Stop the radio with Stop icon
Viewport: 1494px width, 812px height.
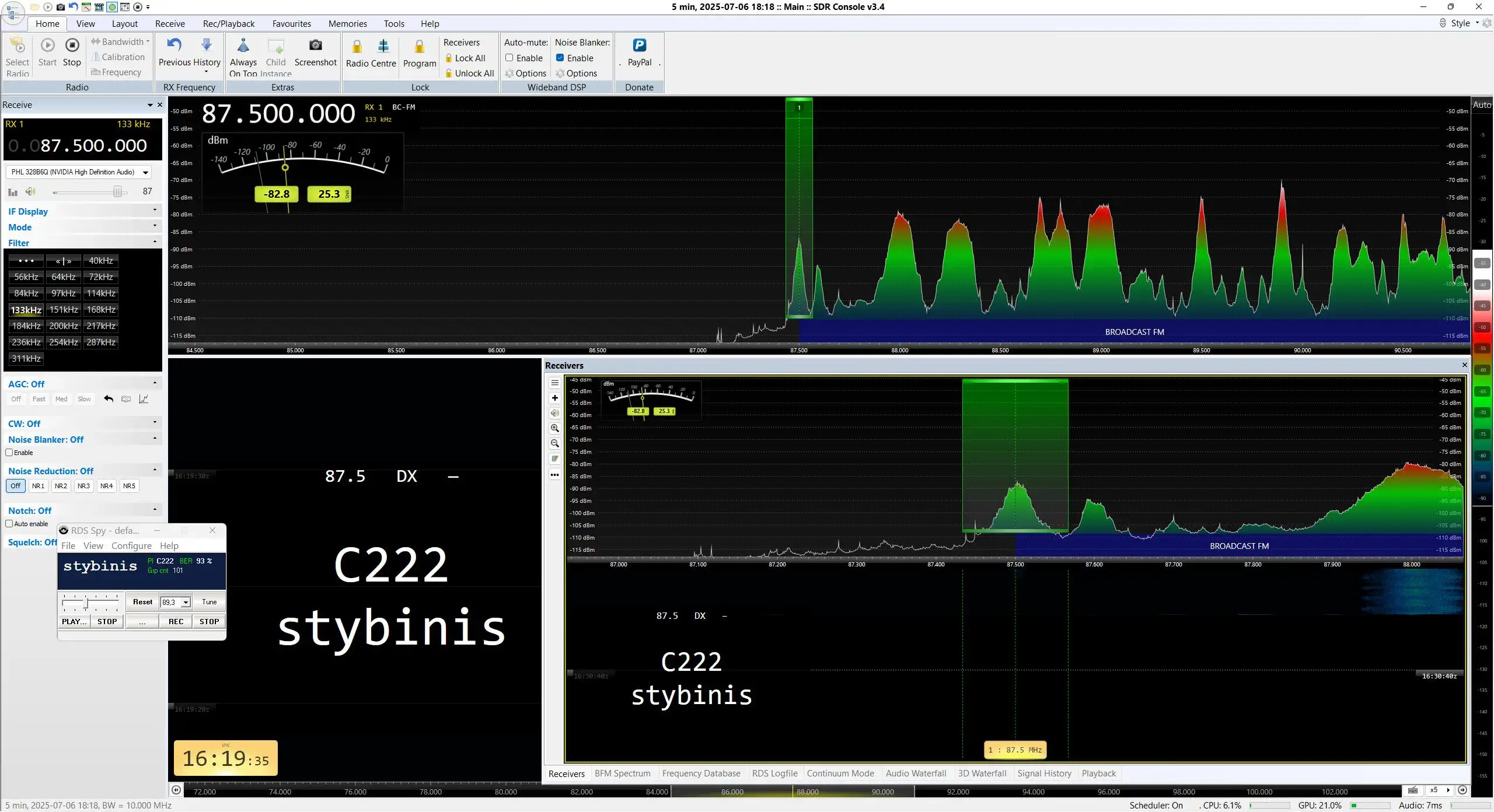click(72, 45)
